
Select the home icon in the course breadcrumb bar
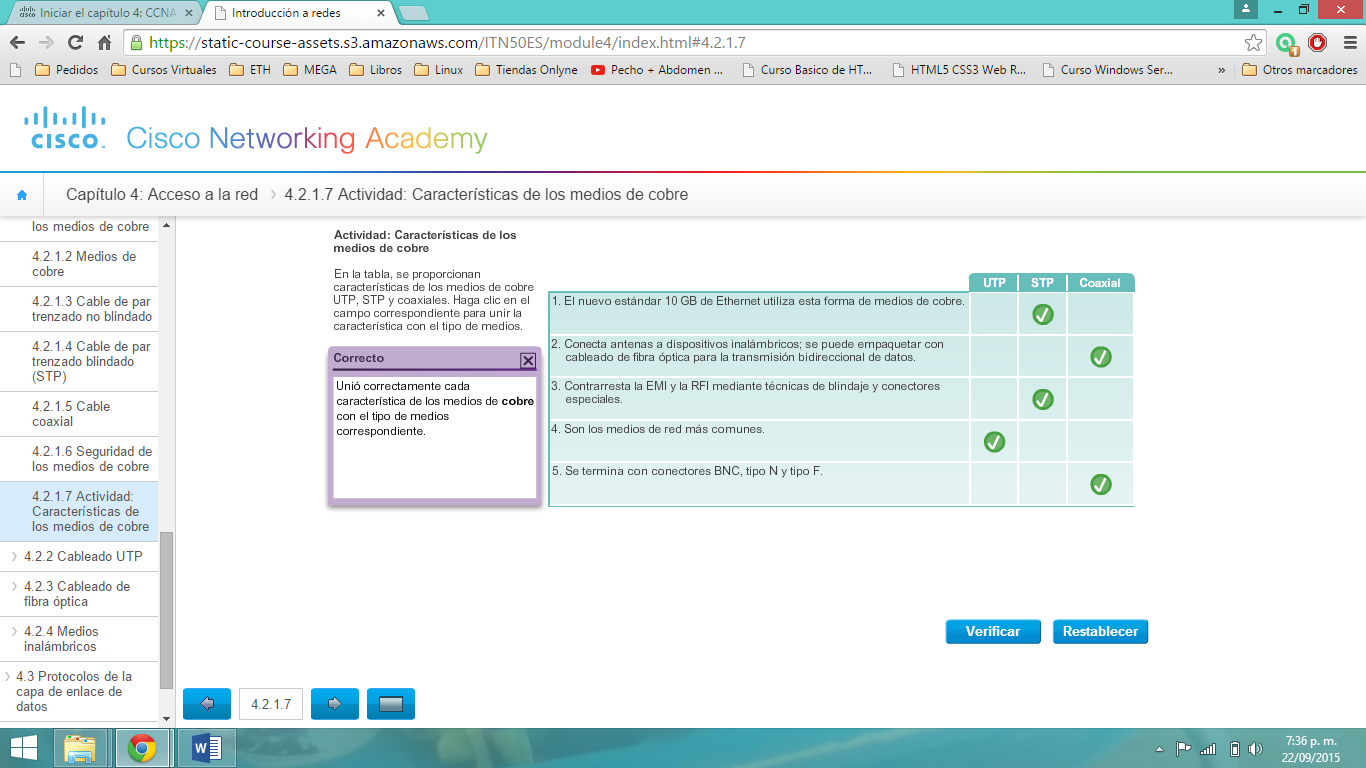(22, 194)
